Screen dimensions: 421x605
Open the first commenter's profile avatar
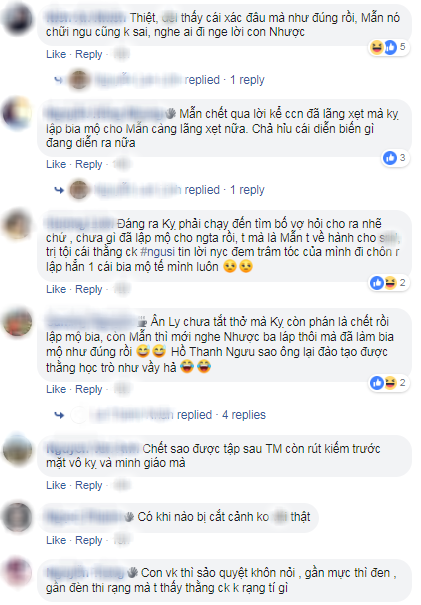coord(17,18)
